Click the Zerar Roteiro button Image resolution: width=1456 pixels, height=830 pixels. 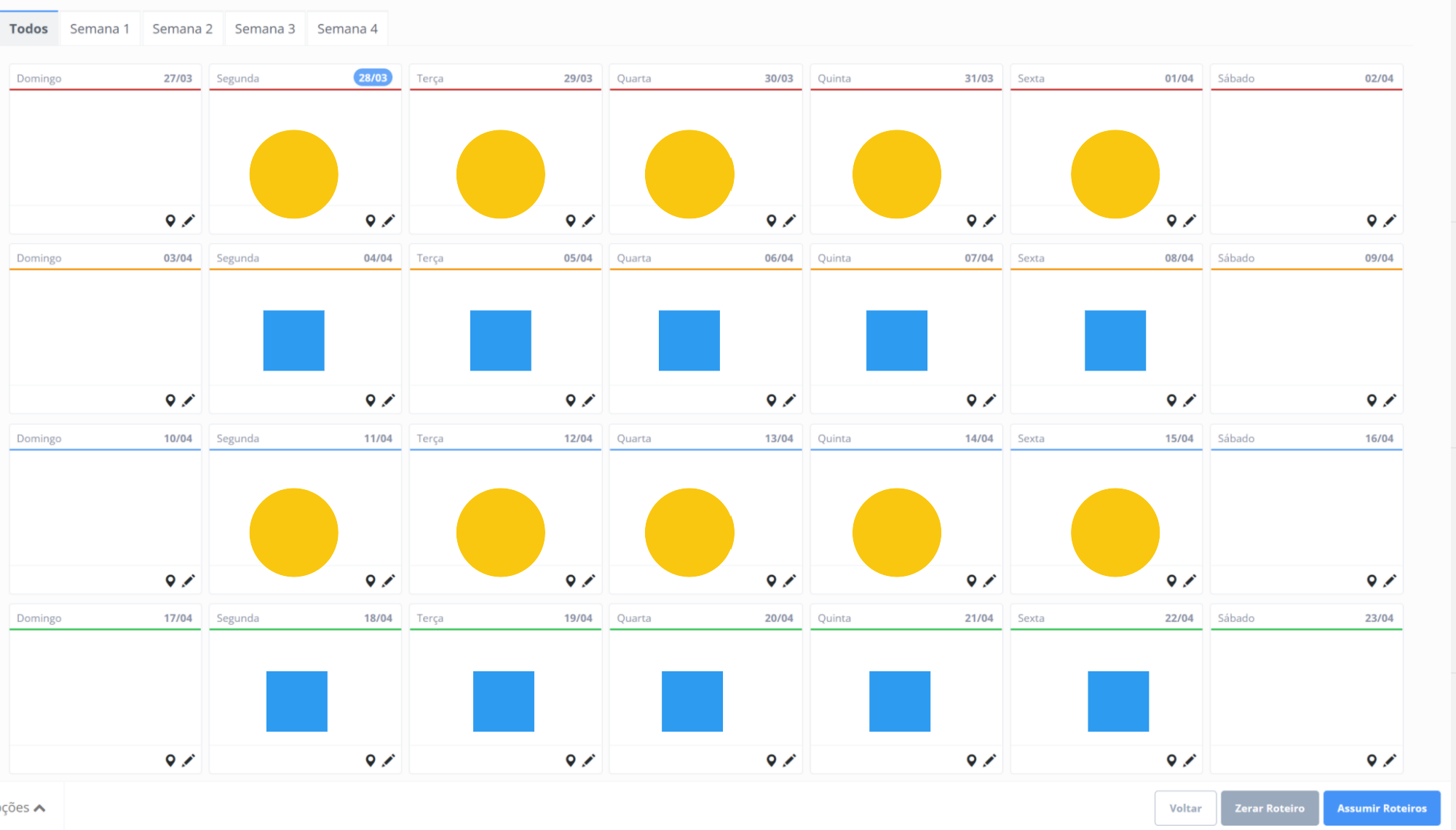pyautogui.click(x=1270, y=808)
